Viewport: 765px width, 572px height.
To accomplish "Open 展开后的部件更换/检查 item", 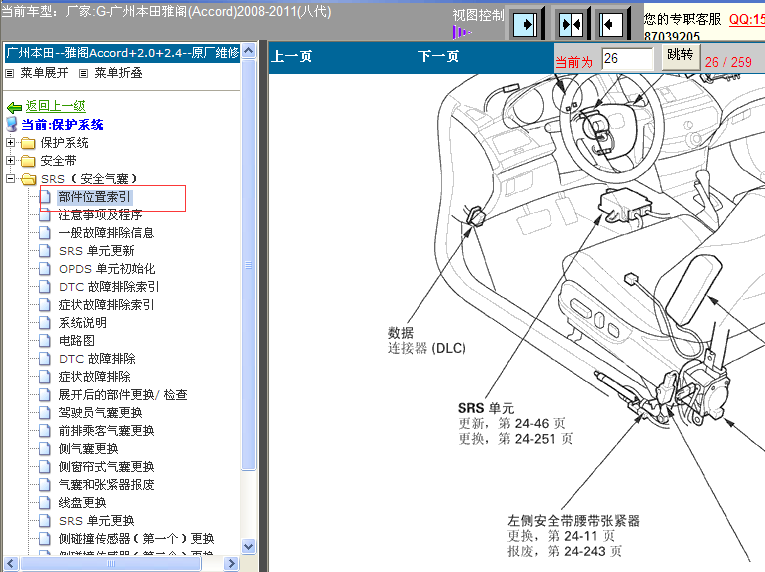I will (x=123, y=394).
